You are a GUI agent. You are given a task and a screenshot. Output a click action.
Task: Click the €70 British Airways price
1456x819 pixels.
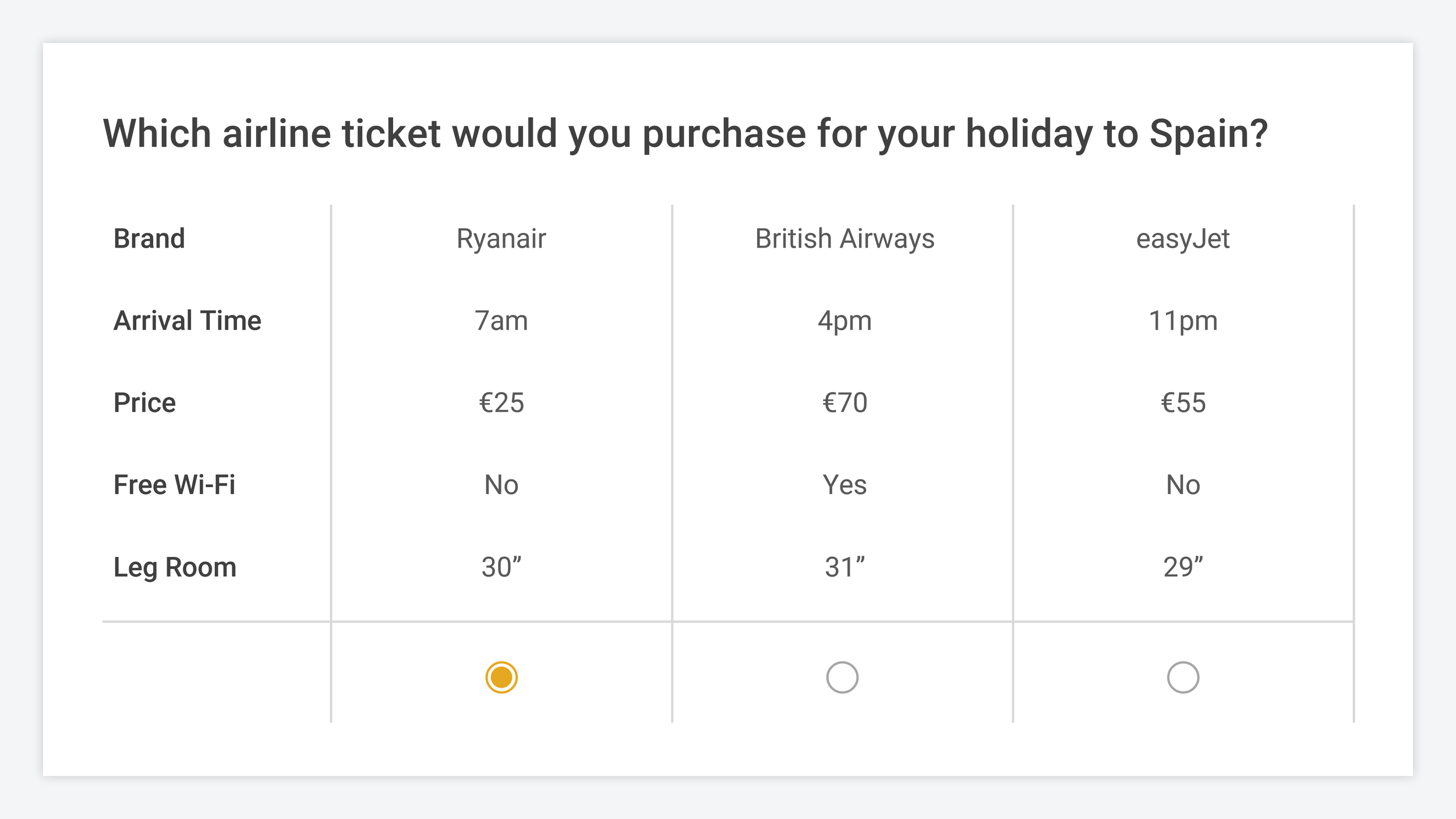(x=844, y=403)
